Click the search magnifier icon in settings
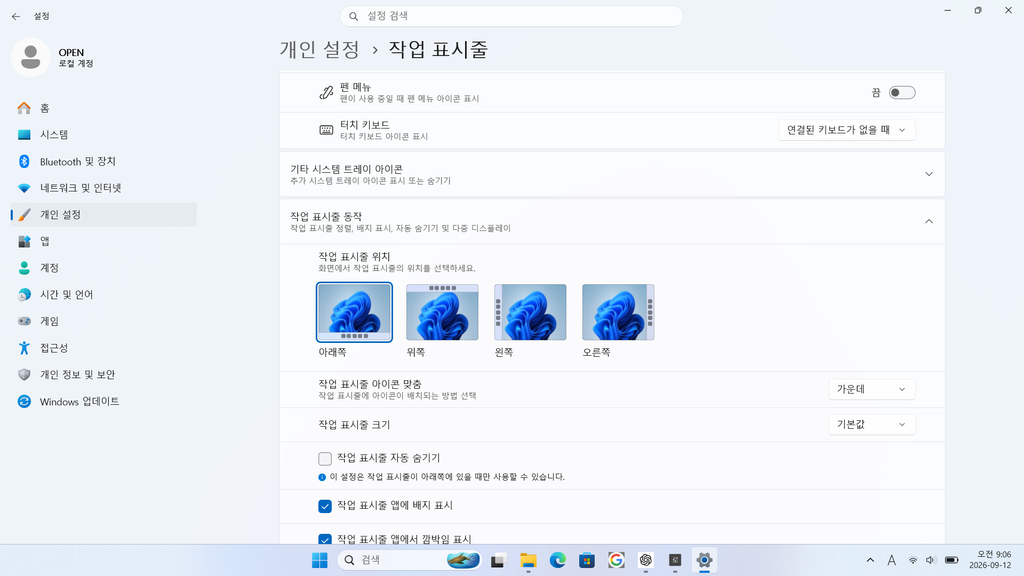 (x=353, y=16)
